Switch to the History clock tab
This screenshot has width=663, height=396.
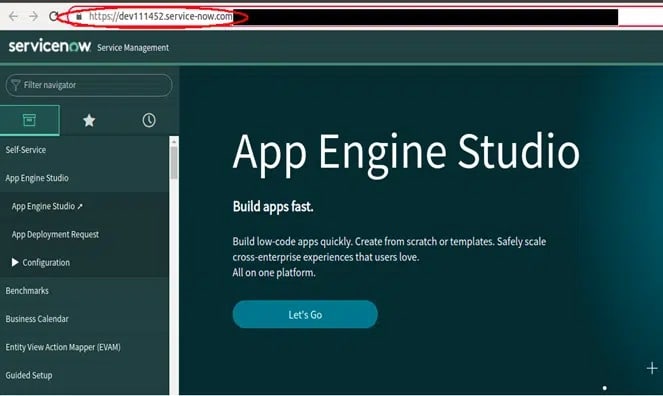pyautogui.click(x=148, y=120)
